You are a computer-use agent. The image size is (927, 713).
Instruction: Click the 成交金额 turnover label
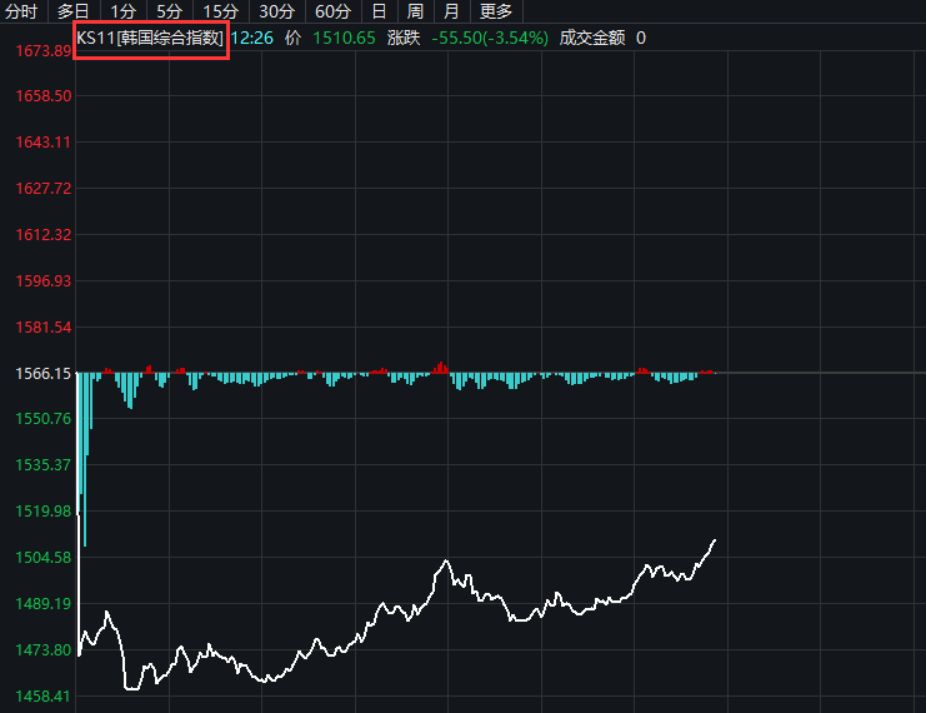coord(593,38)
